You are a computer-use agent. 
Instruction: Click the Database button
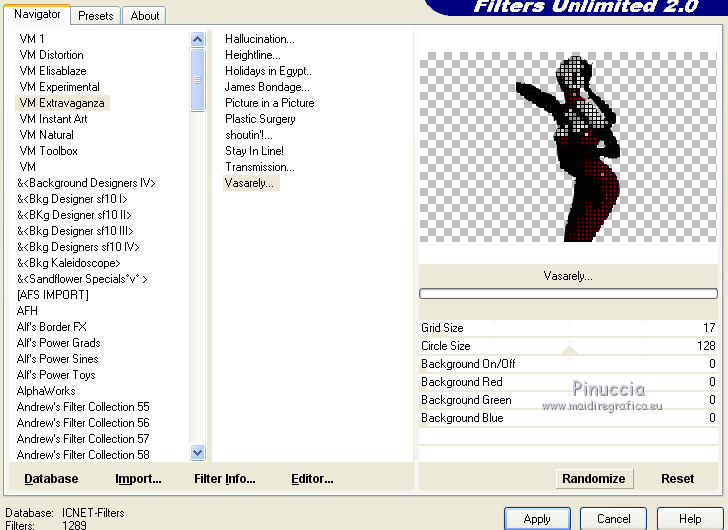pyautogui.click(x=51, y=478)
